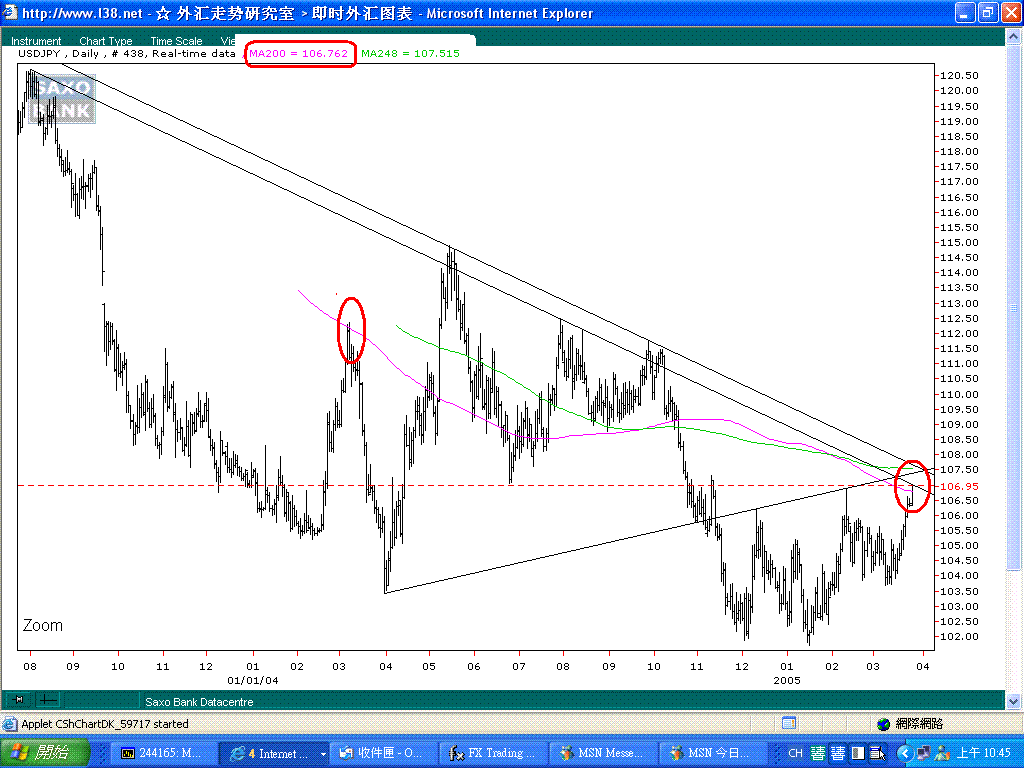The image size is (1024, 768).
Task: Switch to the MSN Messenger taskbar window
Action: tap(602, 753)
